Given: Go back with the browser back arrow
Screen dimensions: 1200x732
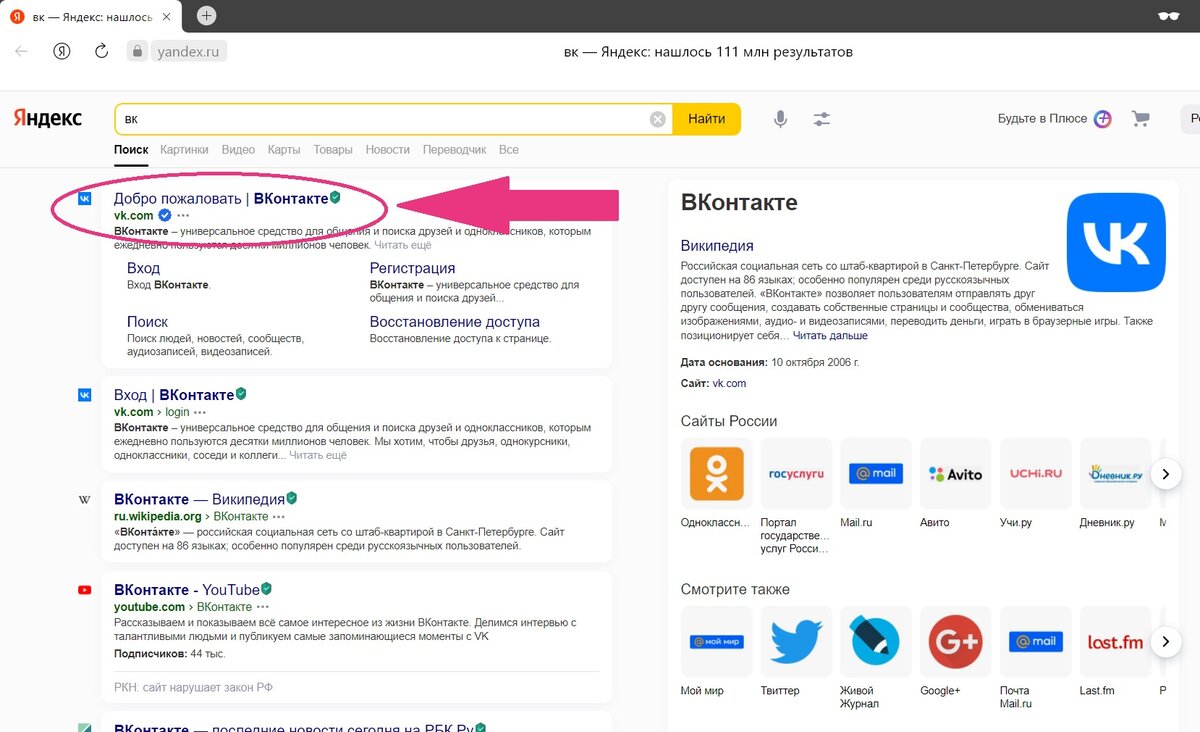Looking at the screenshot, I should coord(21,52).
